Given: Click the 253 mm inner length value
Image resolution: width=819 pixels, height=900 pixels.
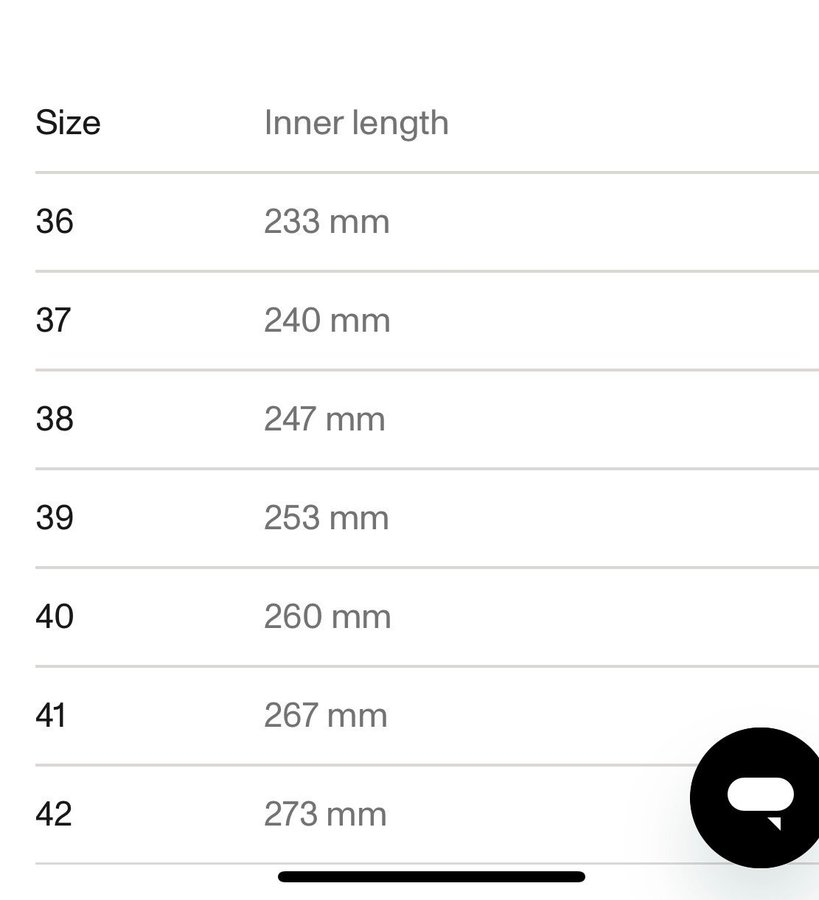Looking at the screenshot, I should pos(326,517).
